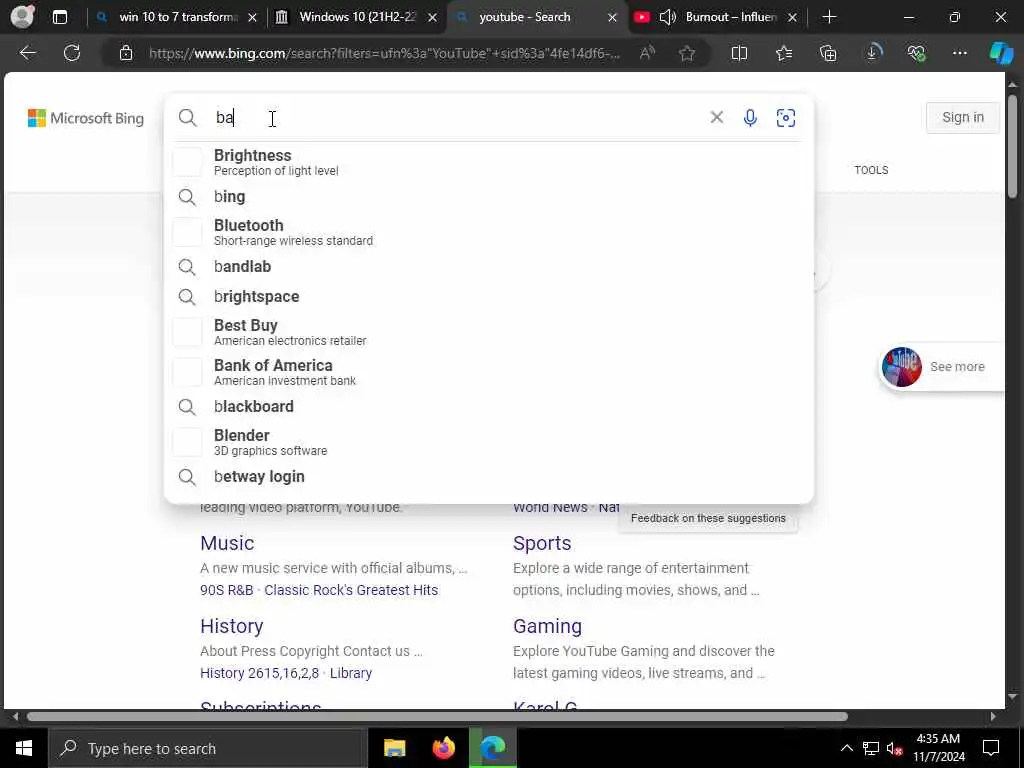Open the Gaming link
Image resolution: width=1024 pixels, height=768 pixels.
tap(547, 626)
